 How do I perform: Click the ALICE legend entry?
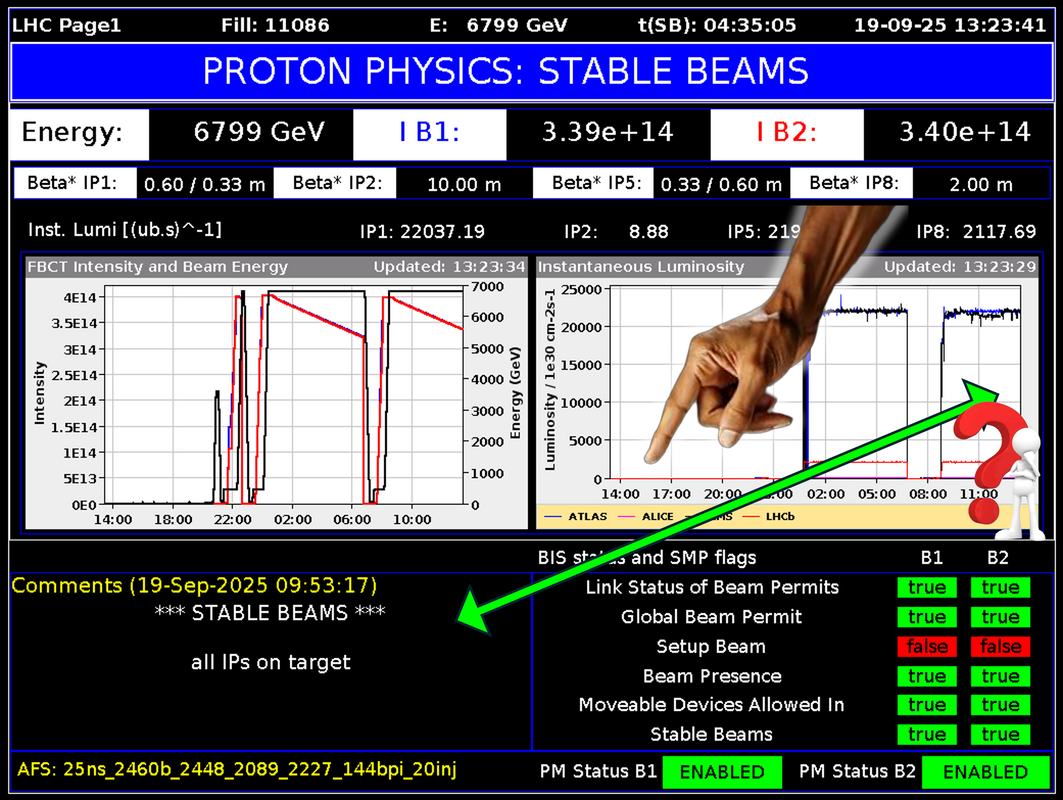coord(642,517)
